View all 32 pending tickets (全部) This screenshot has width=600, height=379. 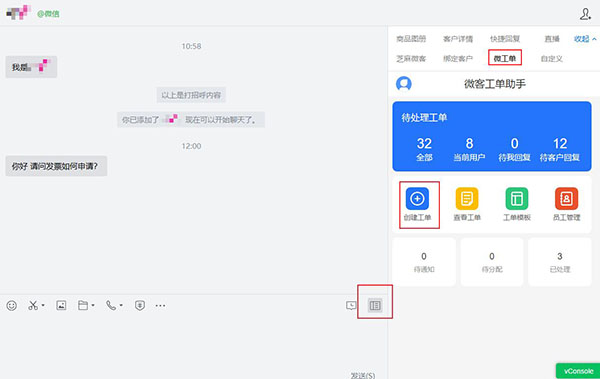pos(424,149)
